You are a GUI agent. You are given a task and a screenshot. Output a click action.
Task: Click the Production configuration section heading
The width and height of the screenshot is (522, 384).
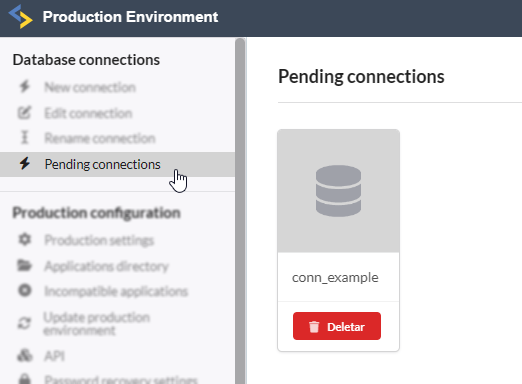pos(96,213)
